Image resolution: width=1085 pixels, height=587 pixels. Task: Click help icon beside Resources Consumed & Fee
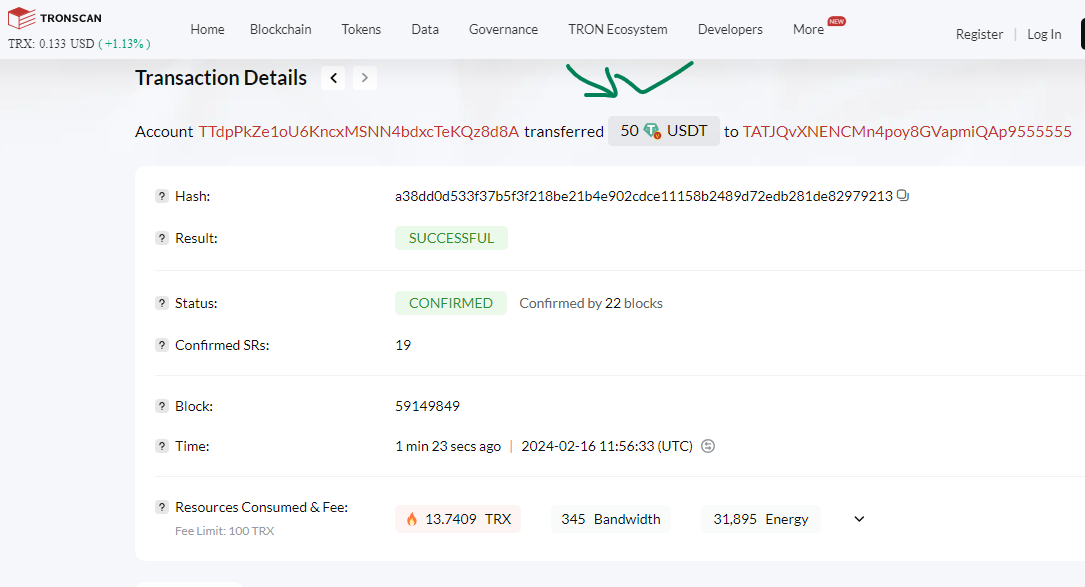pyautogui.click(x=162, y=507)
